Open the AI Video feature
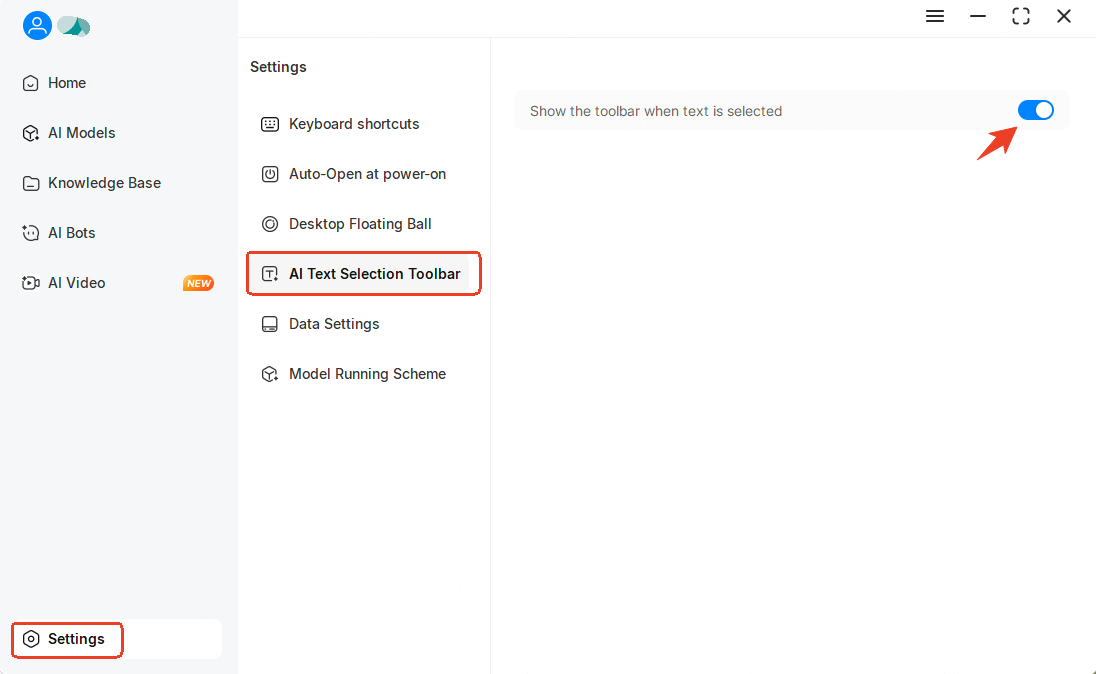The height and width of the screenshot is (674, 1096). coord(75,282)
